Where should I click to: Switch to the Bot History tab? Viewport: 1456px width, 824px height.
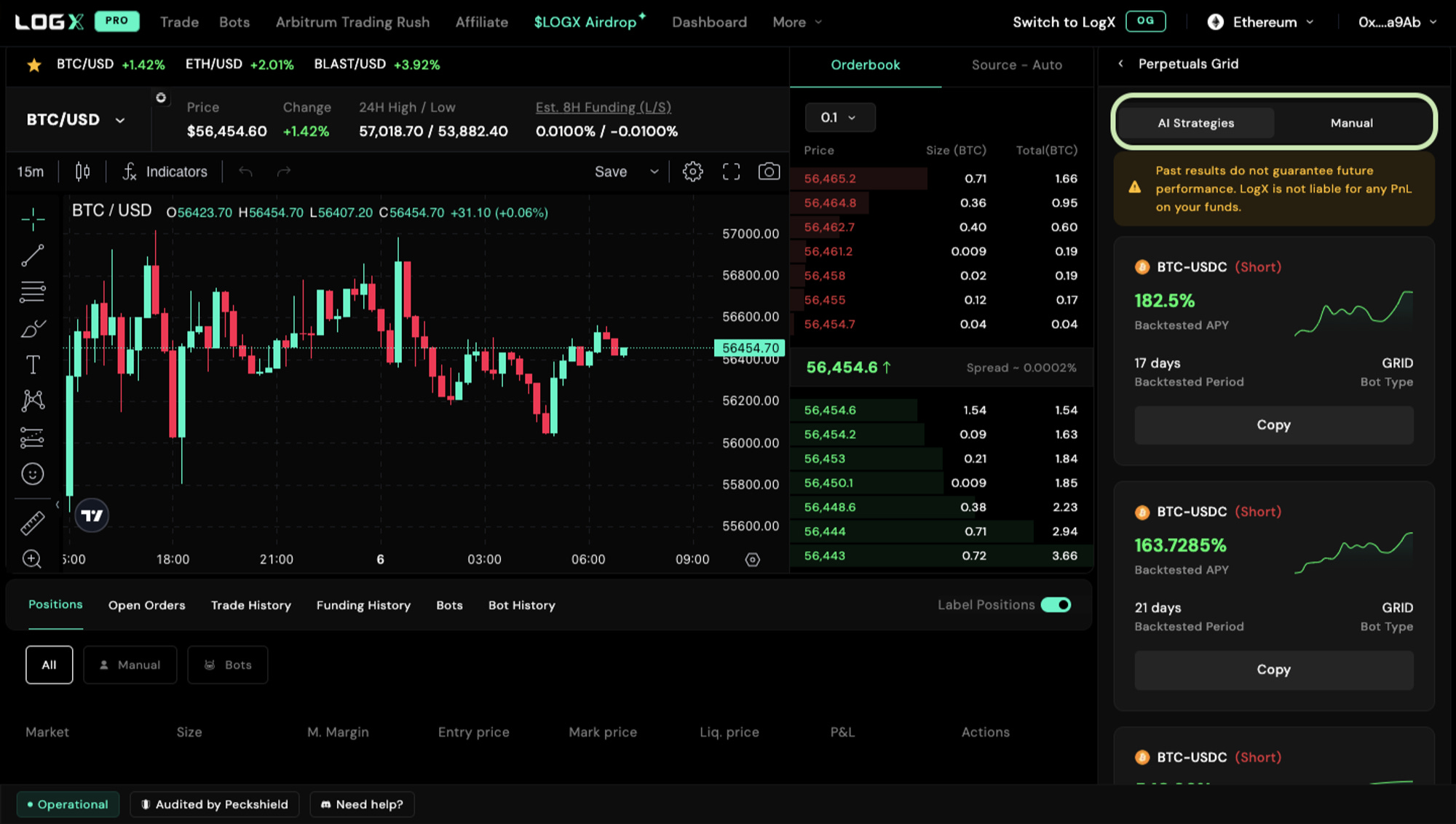coord(522,606)
